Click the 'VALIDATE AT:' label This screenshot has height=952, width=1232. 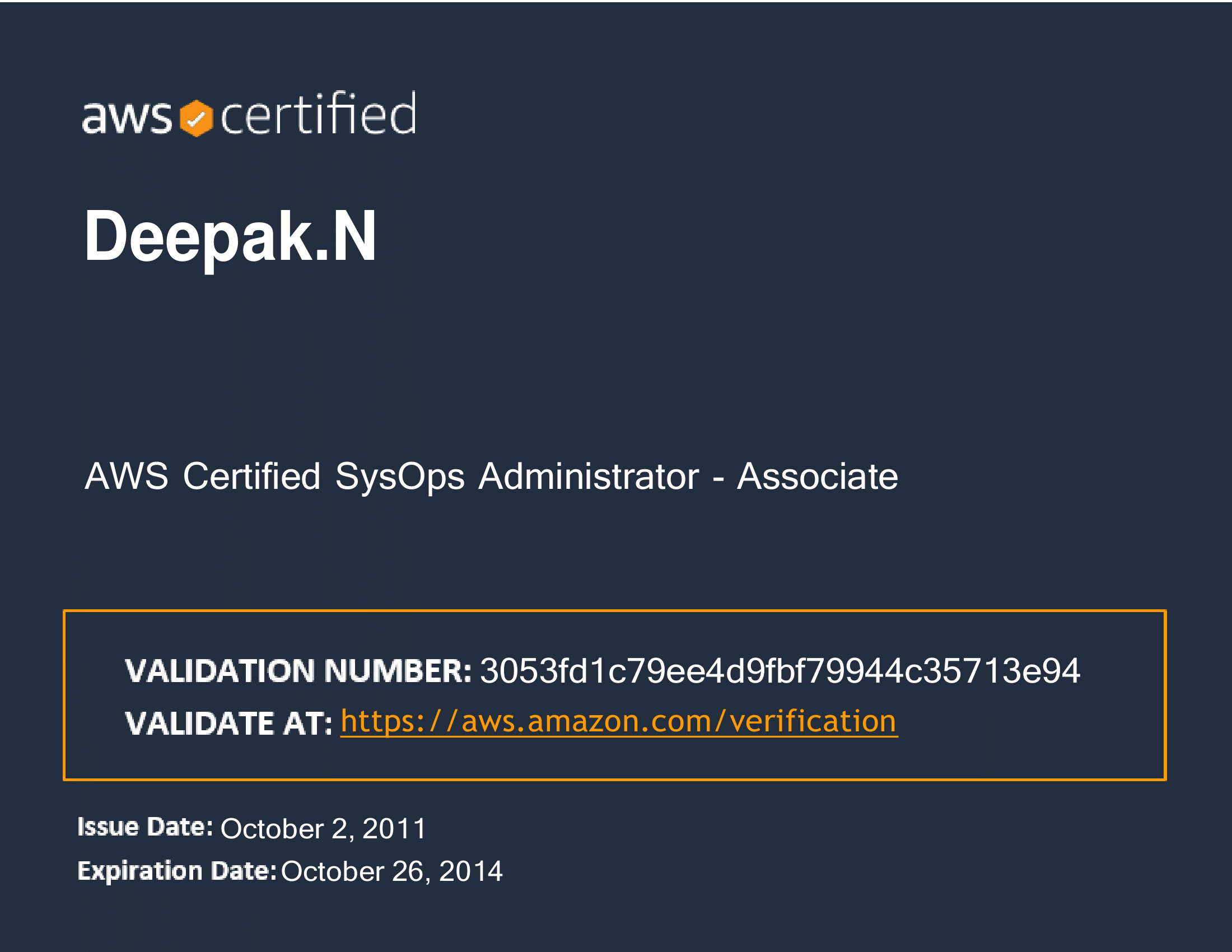(228, 724)
